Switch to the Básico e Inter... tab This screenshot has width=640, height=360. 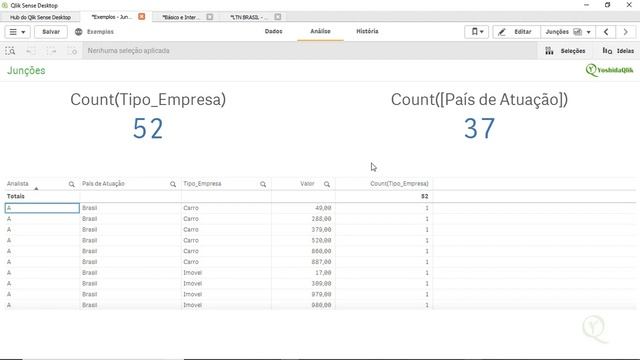(181, 17)
